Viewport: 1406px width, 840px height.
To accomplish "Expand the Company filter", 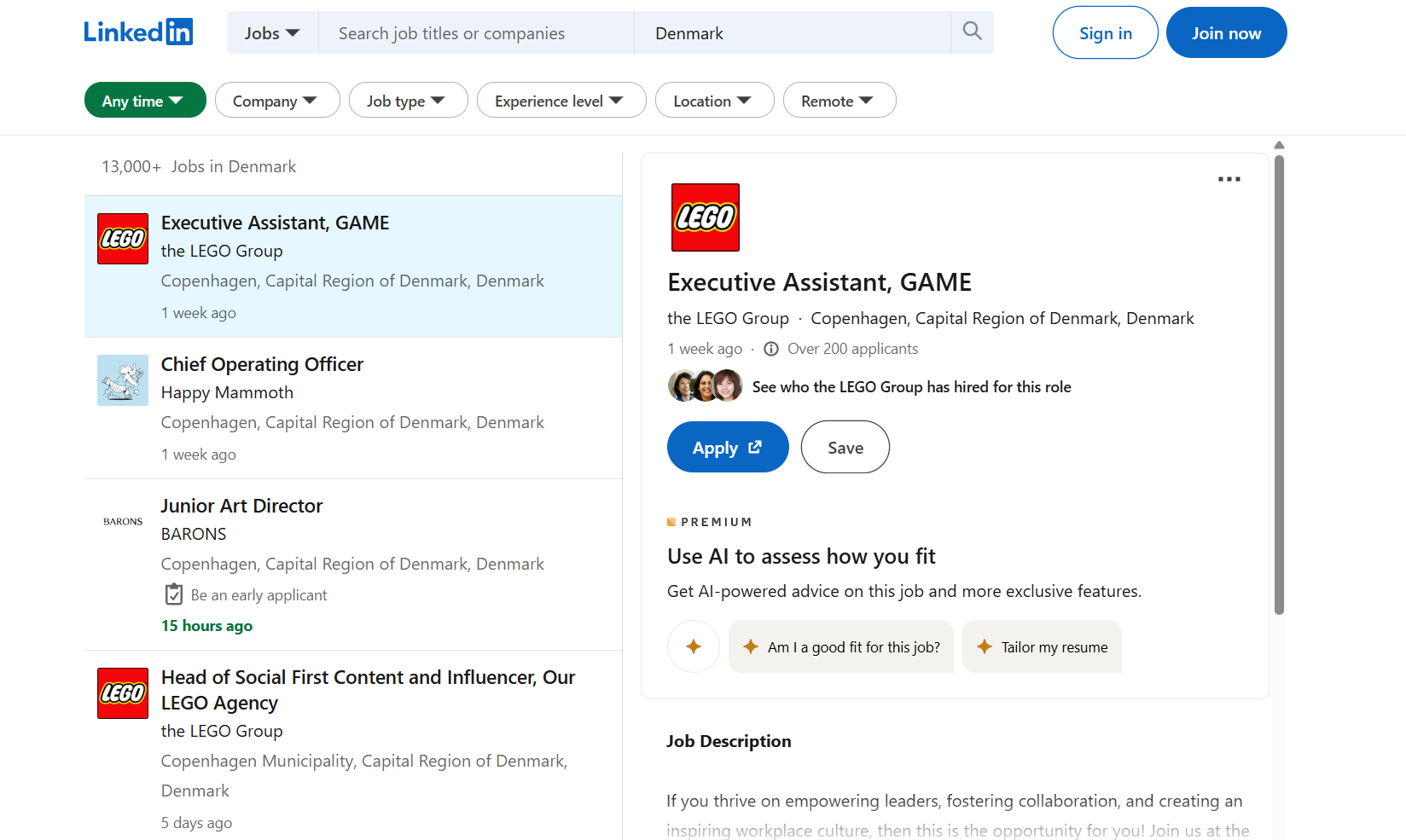I will click(x=277, y=100).
